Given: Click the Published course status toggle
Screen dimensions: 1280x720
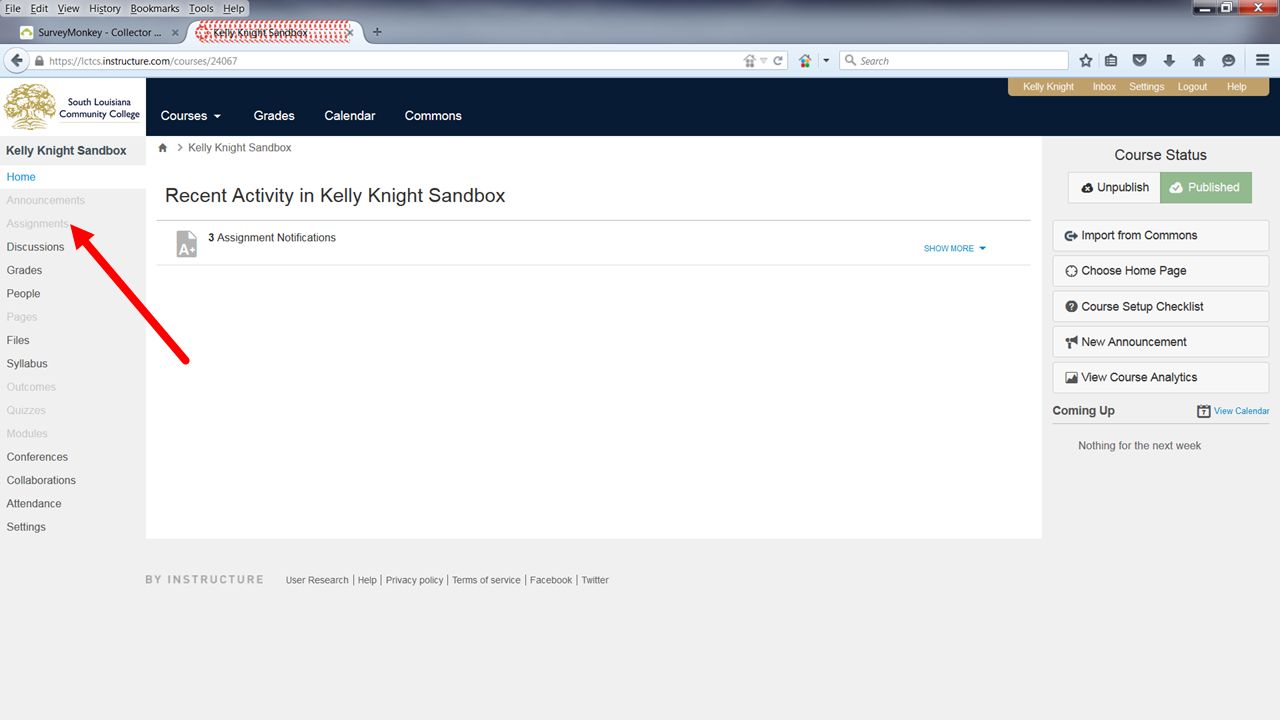Looking at the screenshot, I should pyautogui.click(x=1205, y=188).
